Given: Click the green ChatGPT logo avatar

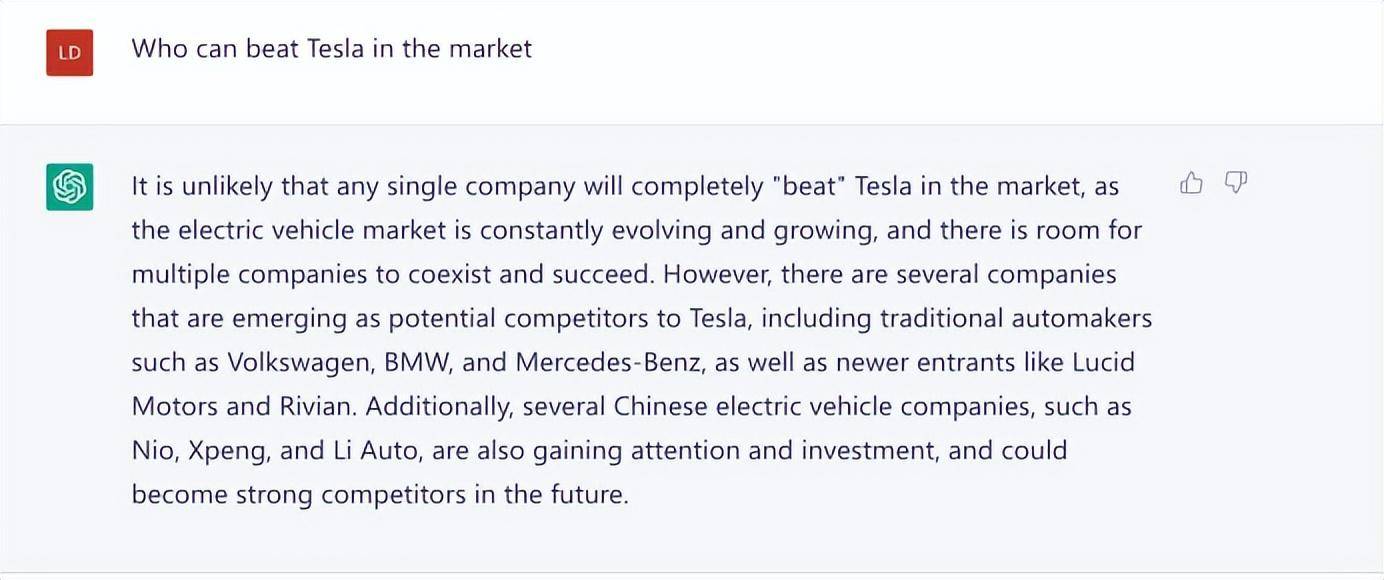Looking at the screenshot, I should 70,187.
